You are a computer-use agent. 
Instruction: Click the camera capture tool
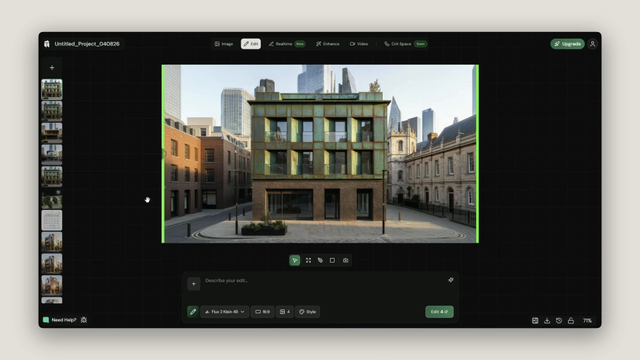pyautogui.click(x=346, y=260)
